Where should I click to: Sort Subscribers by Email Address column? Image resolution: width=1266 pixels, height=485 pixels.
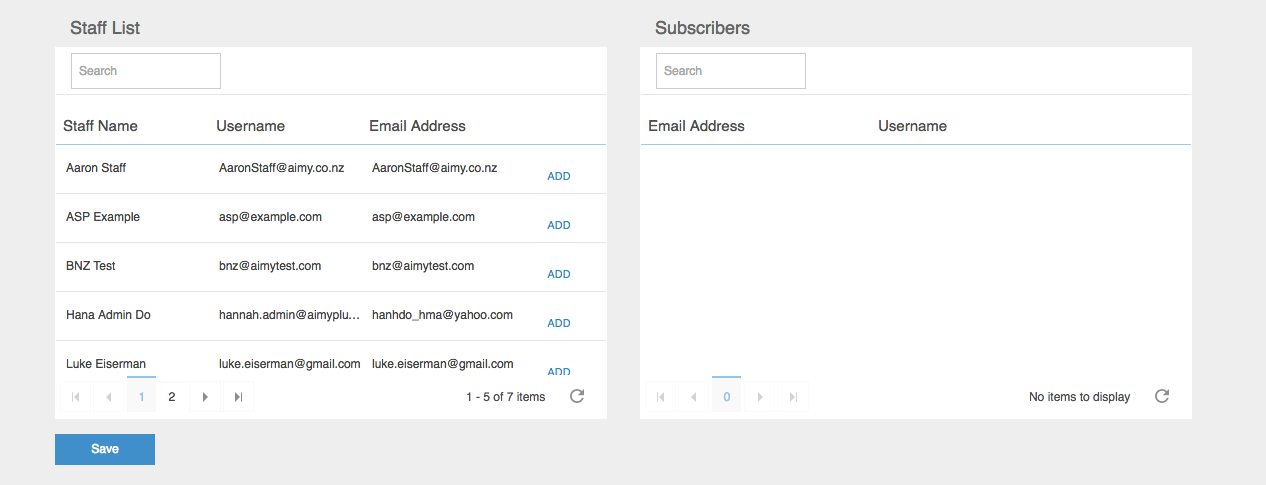pos(696,126)
